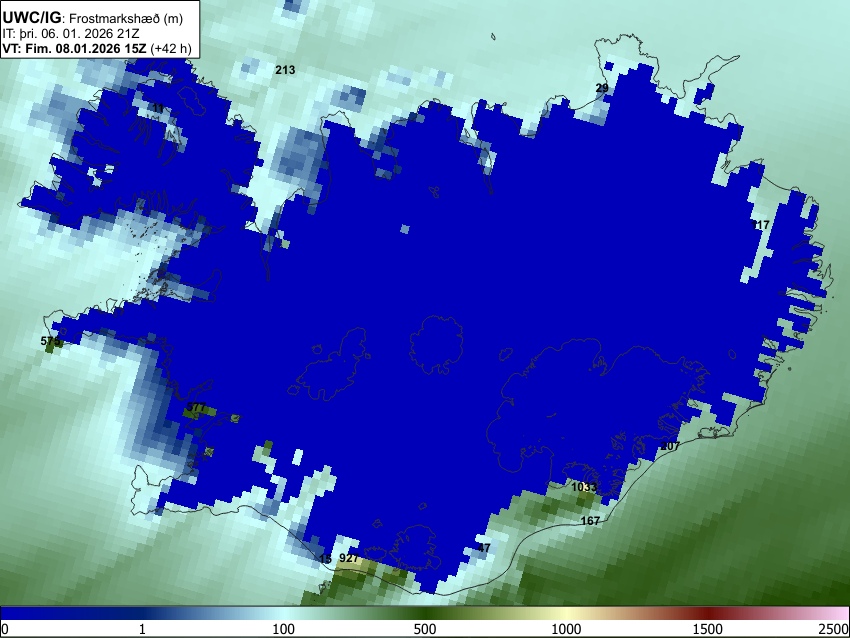850x638 pixels.
Task: Click the station value 167 on the south coast
Action: [x=590, y=521]
